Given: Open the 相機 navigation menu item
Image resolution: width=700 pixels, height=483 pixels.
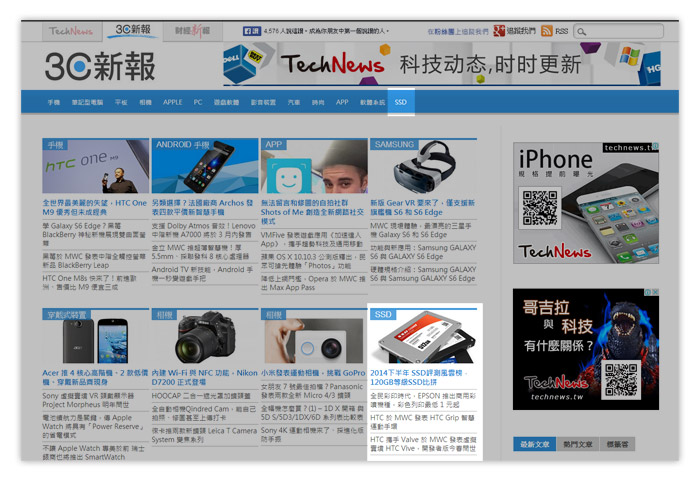Looking at the screenshot, I should pos(146,102).
